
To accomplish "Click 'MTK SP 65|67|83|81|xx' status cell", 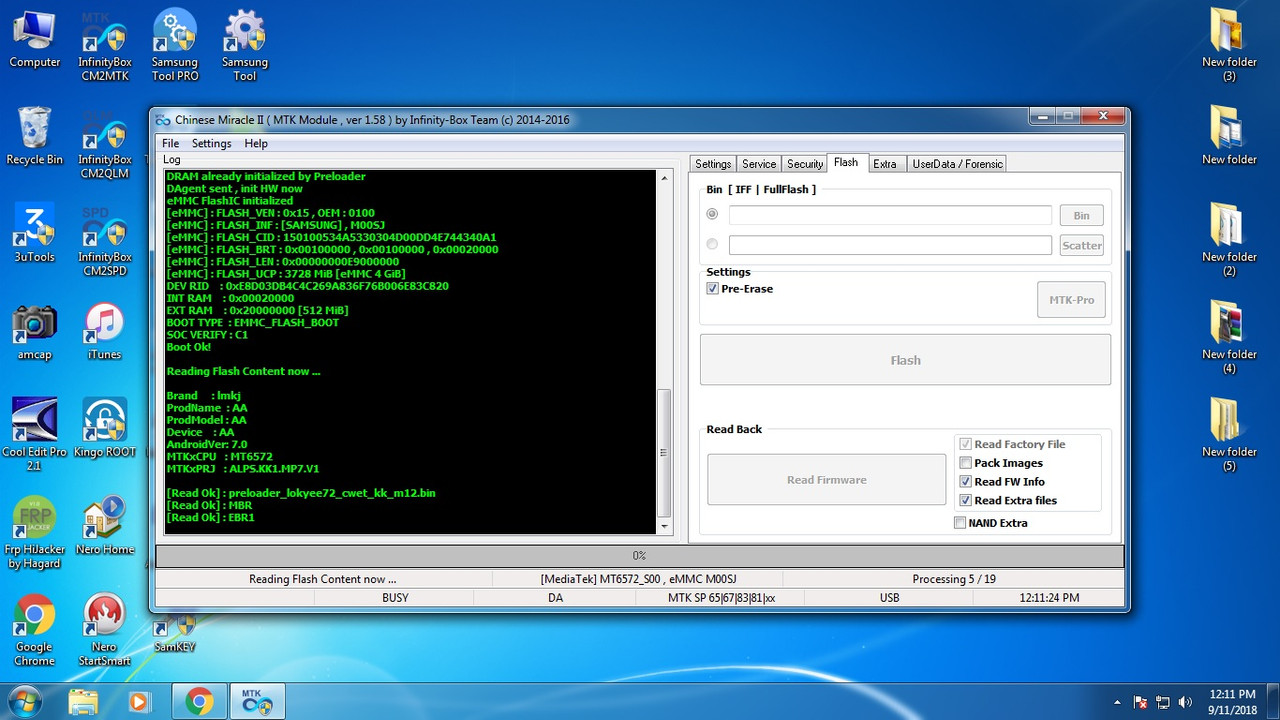I will point(721,598).
